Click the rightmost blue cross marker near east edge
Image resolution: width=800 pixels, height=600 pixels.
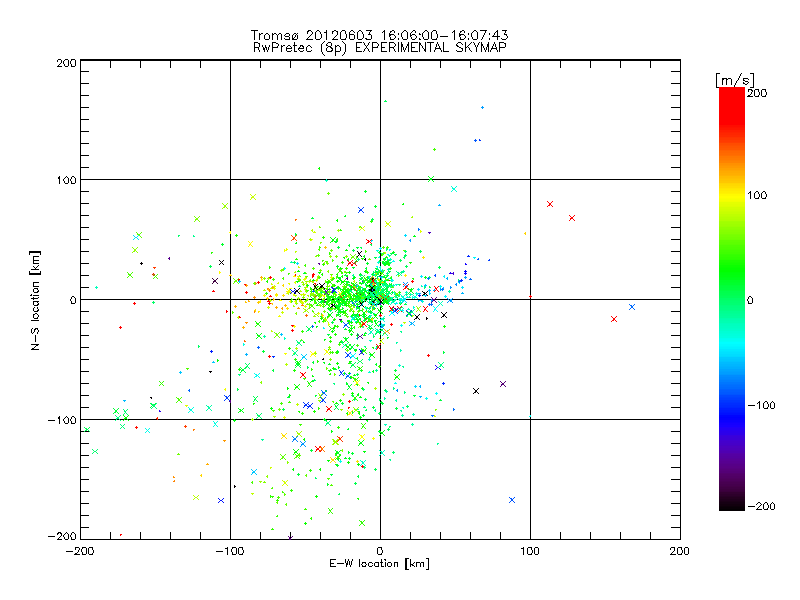632,307
